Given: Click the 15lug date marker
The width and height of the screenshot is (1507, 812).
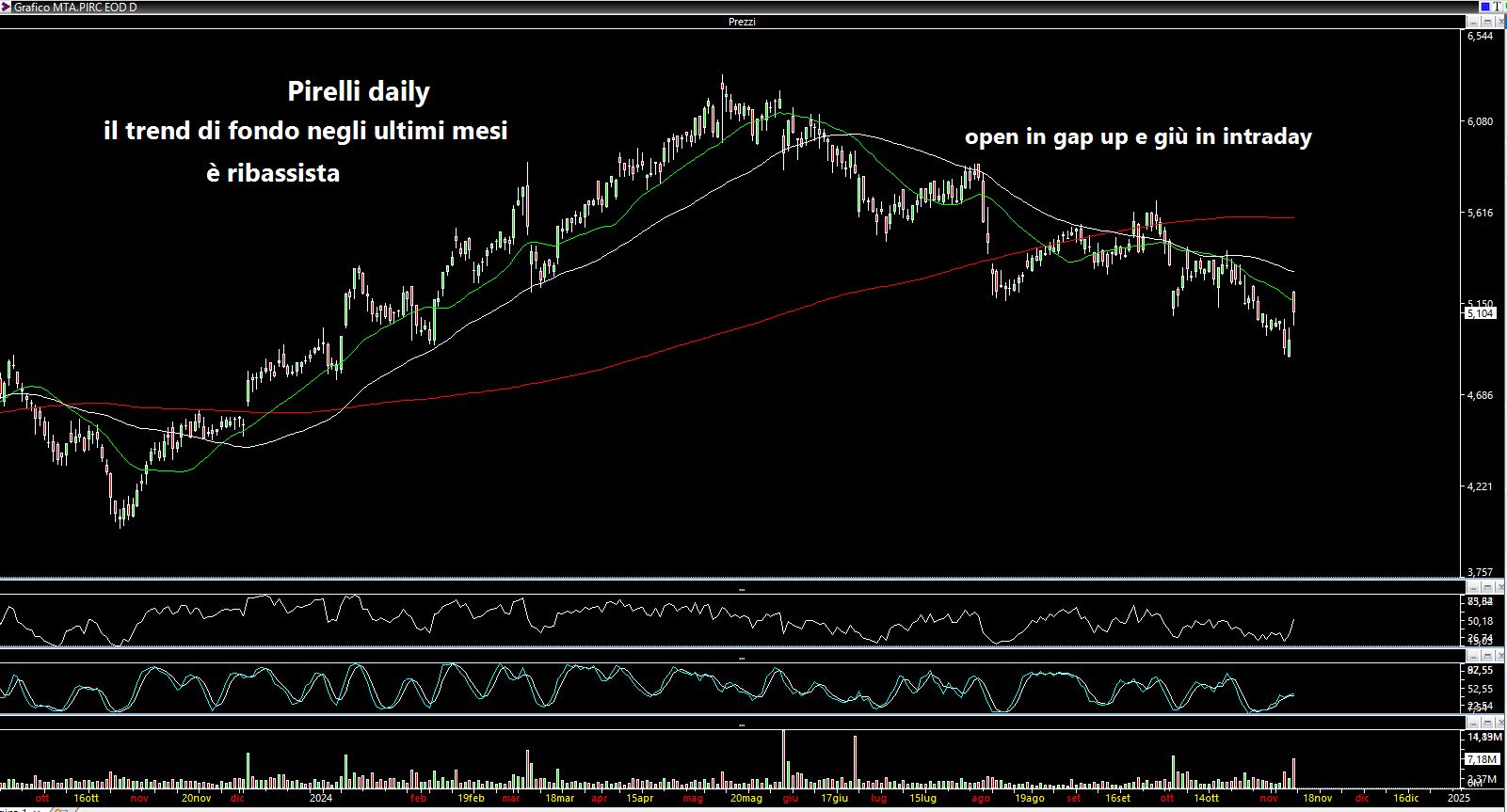Looking at the screenshot, I should (922, 798).
